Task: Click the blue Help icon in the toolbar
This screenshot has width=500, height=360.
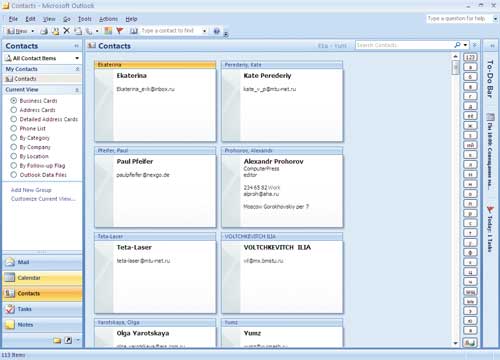Action: [217, 31]
